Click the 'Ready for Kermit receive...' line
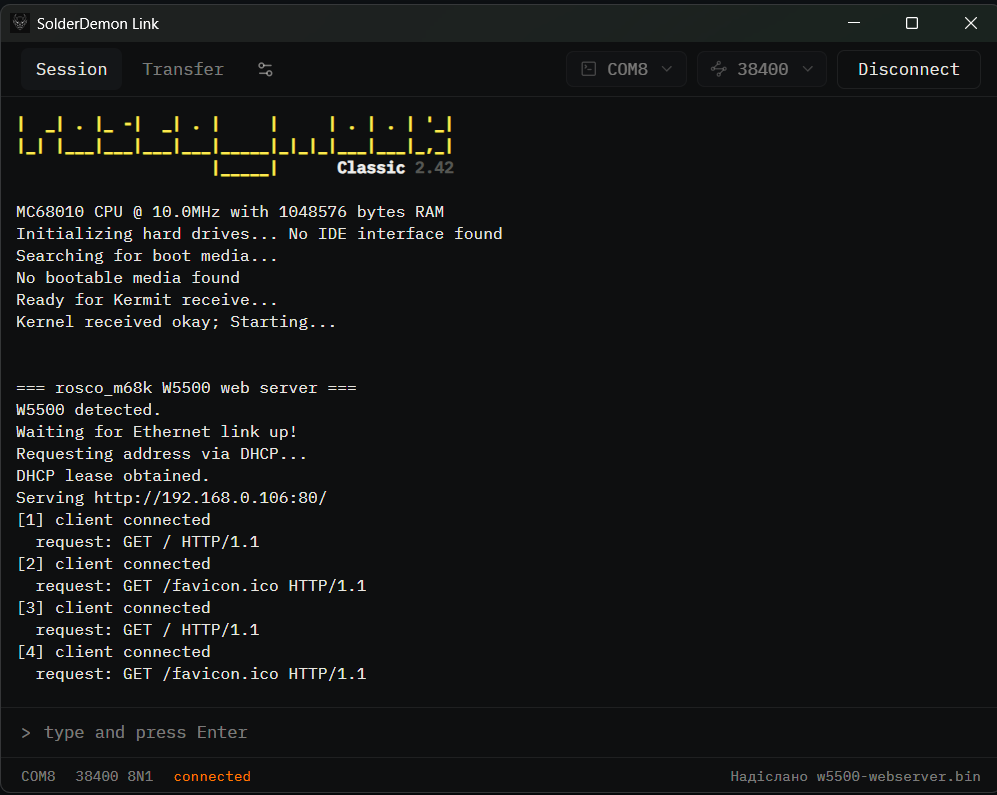Screen dimensions: 997x795 pos(146,300)
